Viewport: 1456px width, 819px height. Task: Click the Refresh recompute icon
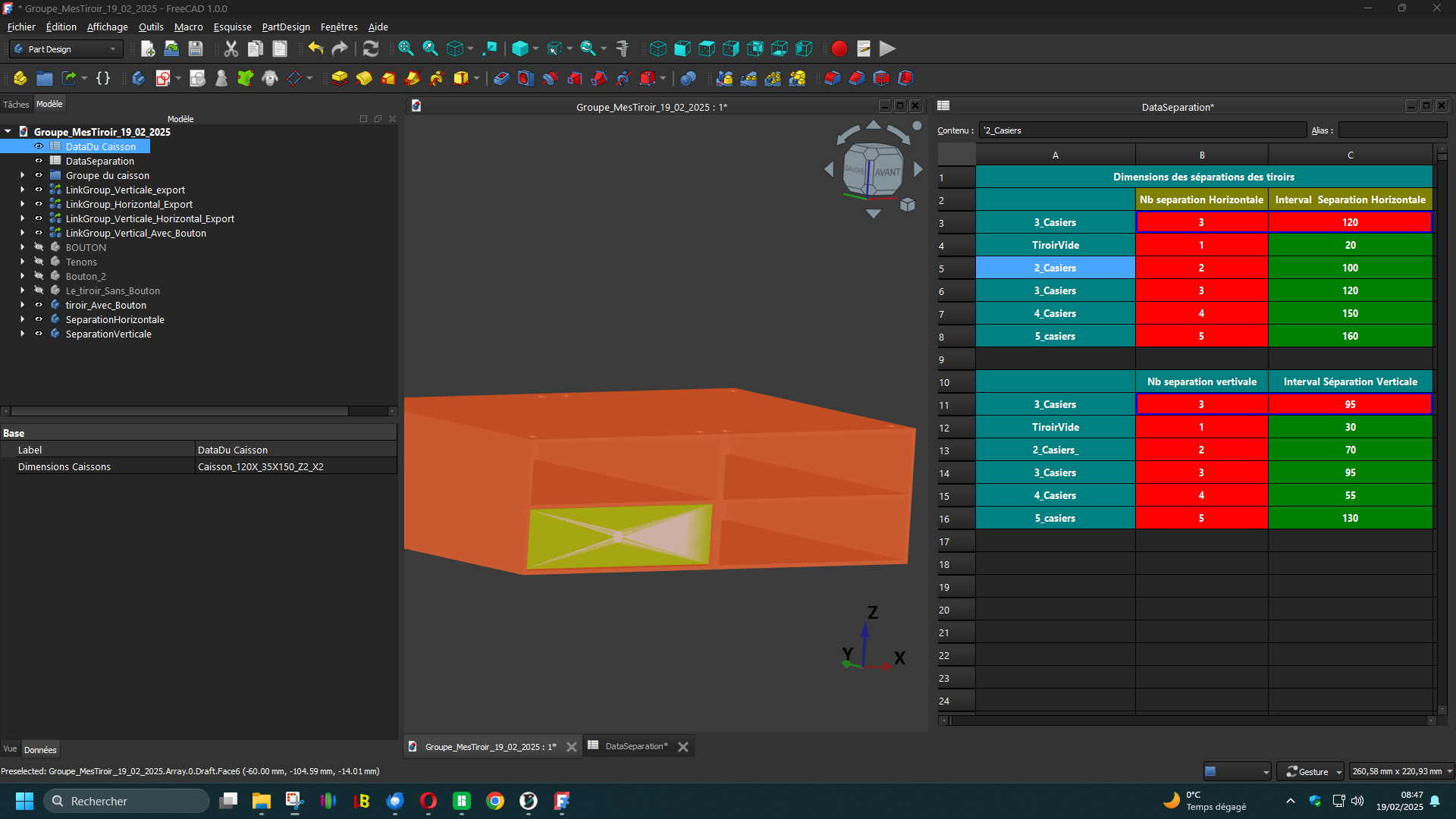(370, 49)
